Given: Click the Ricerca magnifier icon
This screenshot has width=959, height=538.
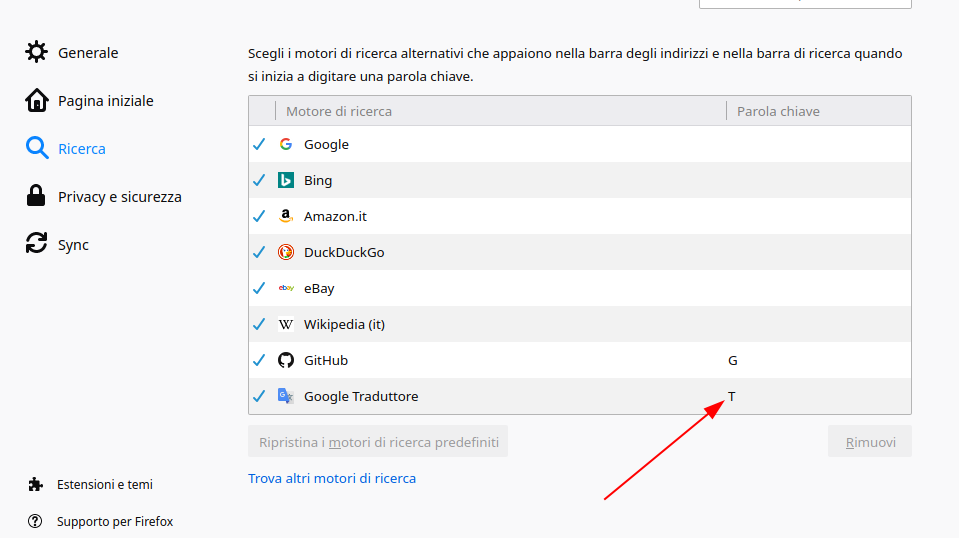Looking at the screenshot, I should tap(37, 148).
